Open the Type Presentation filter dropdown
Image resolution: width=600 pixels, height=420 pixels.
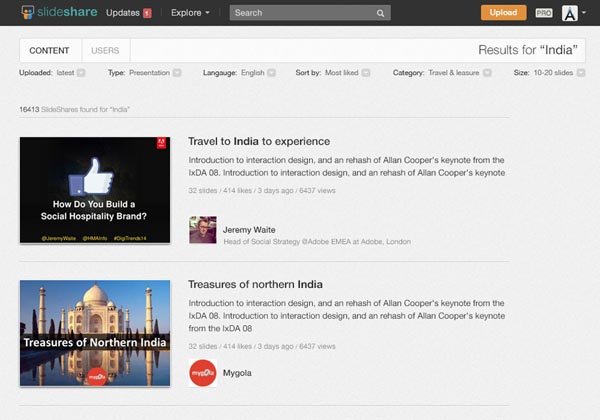tap(176, 72)
